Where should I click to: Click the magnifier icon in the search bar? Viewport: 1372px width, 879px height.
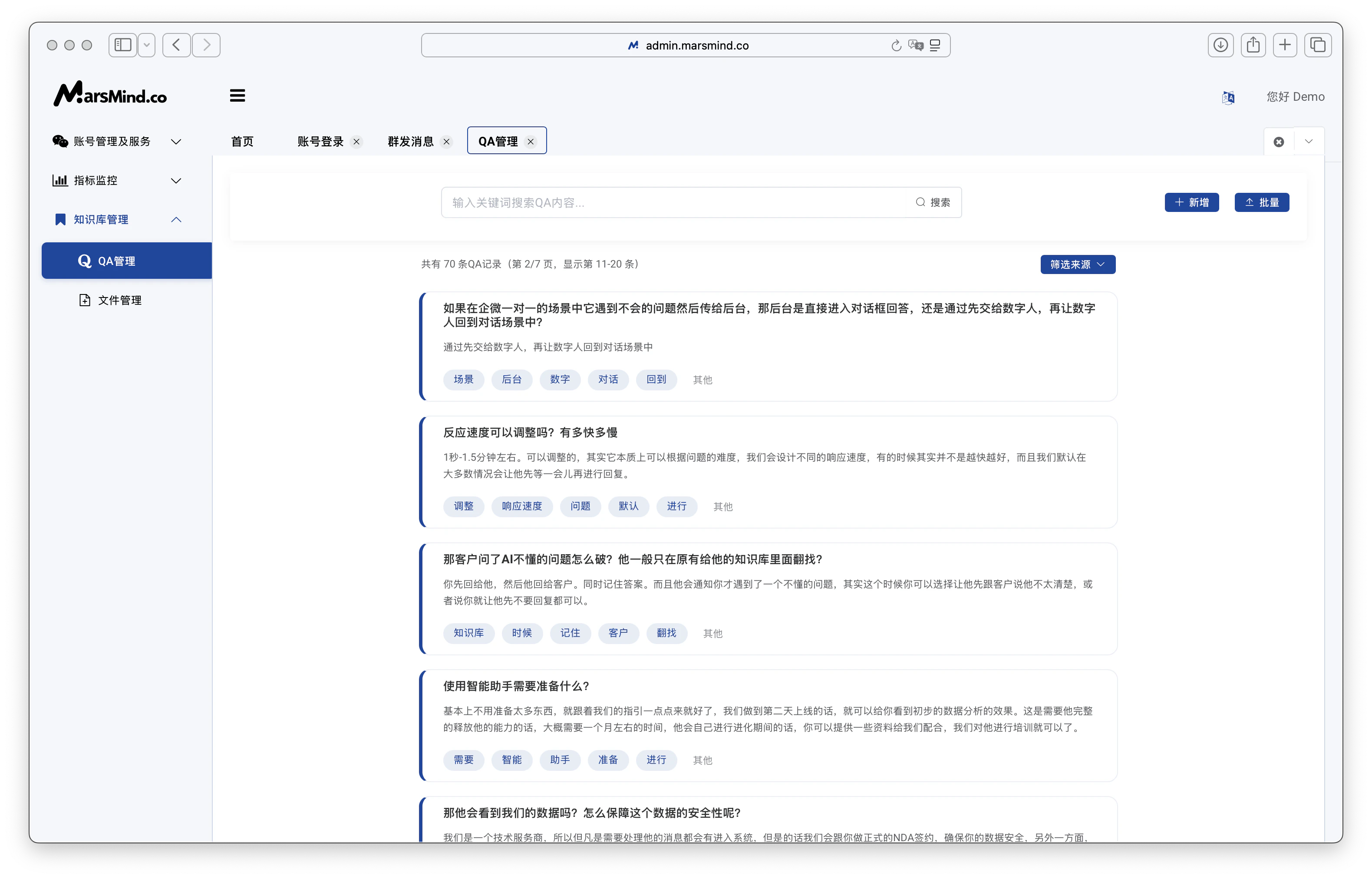920,202
